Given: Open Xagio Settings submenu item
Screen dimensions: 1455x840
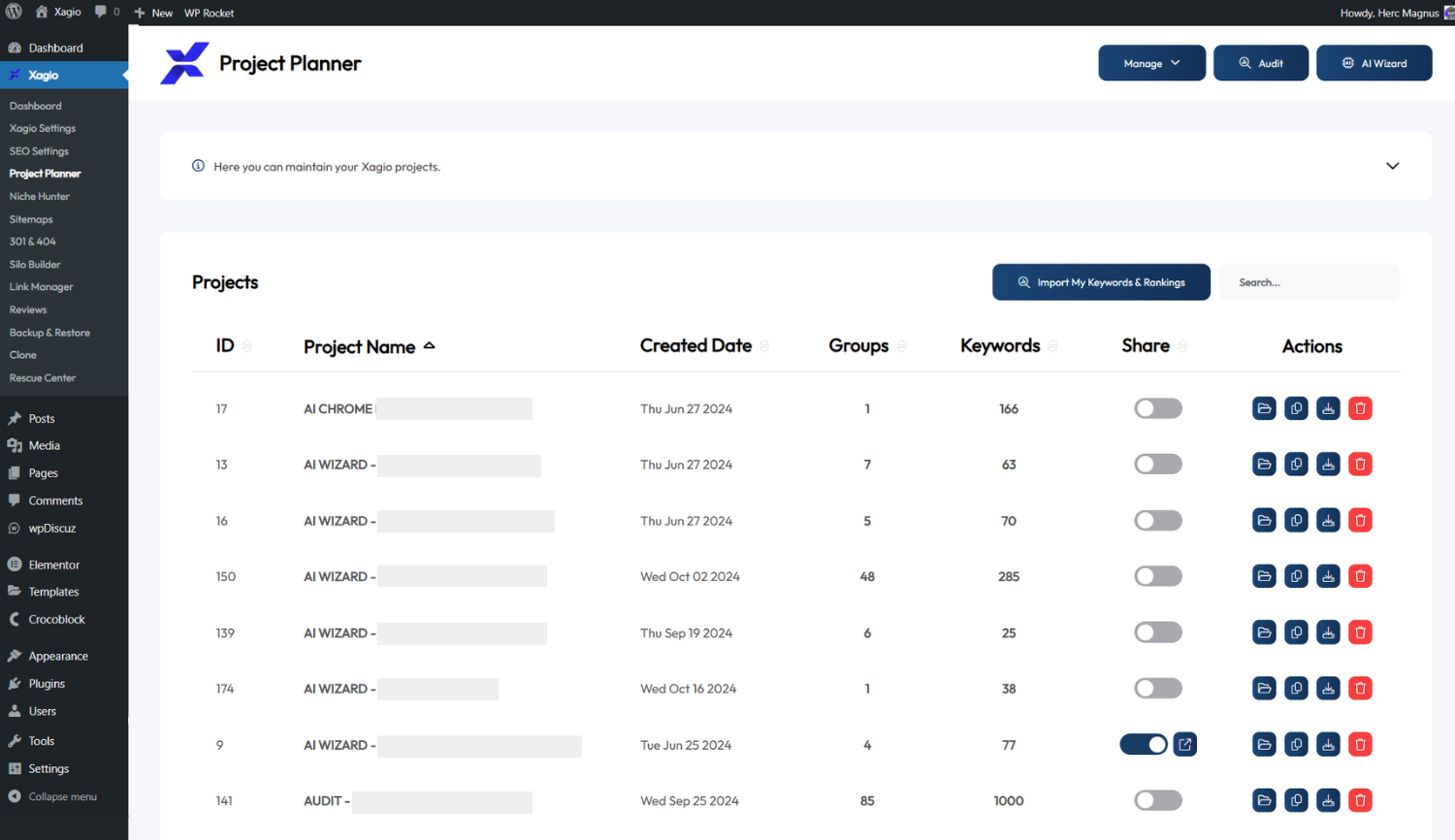Looking at the screenshot, I should coord(43,128).
